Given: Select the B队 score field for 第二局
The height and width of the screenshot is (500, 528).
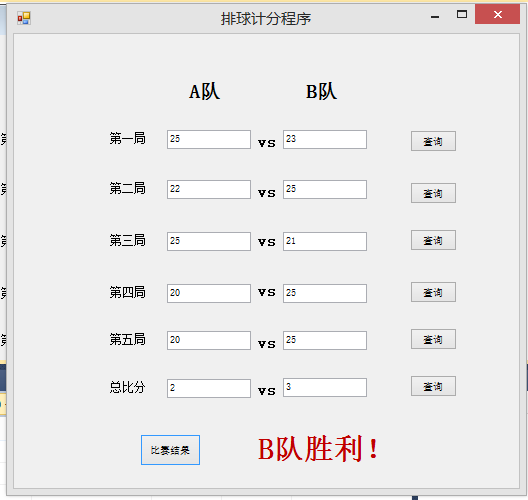Looking at the screenshot, I should (x=325, y=189).
